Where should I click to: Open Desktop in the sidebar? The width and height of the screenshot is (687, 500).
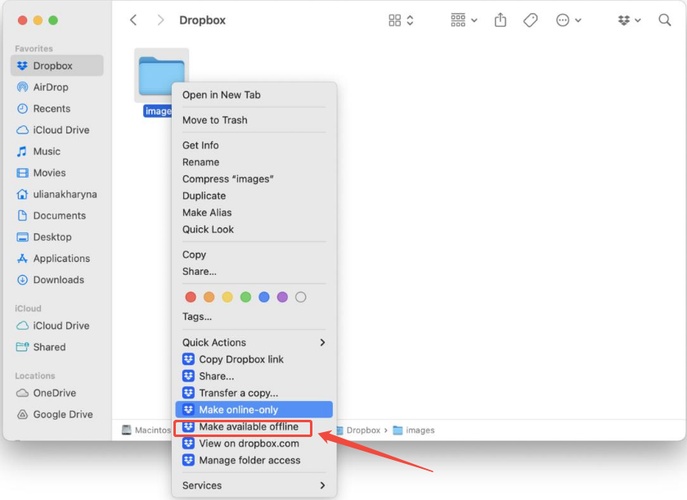coord(57,237)
